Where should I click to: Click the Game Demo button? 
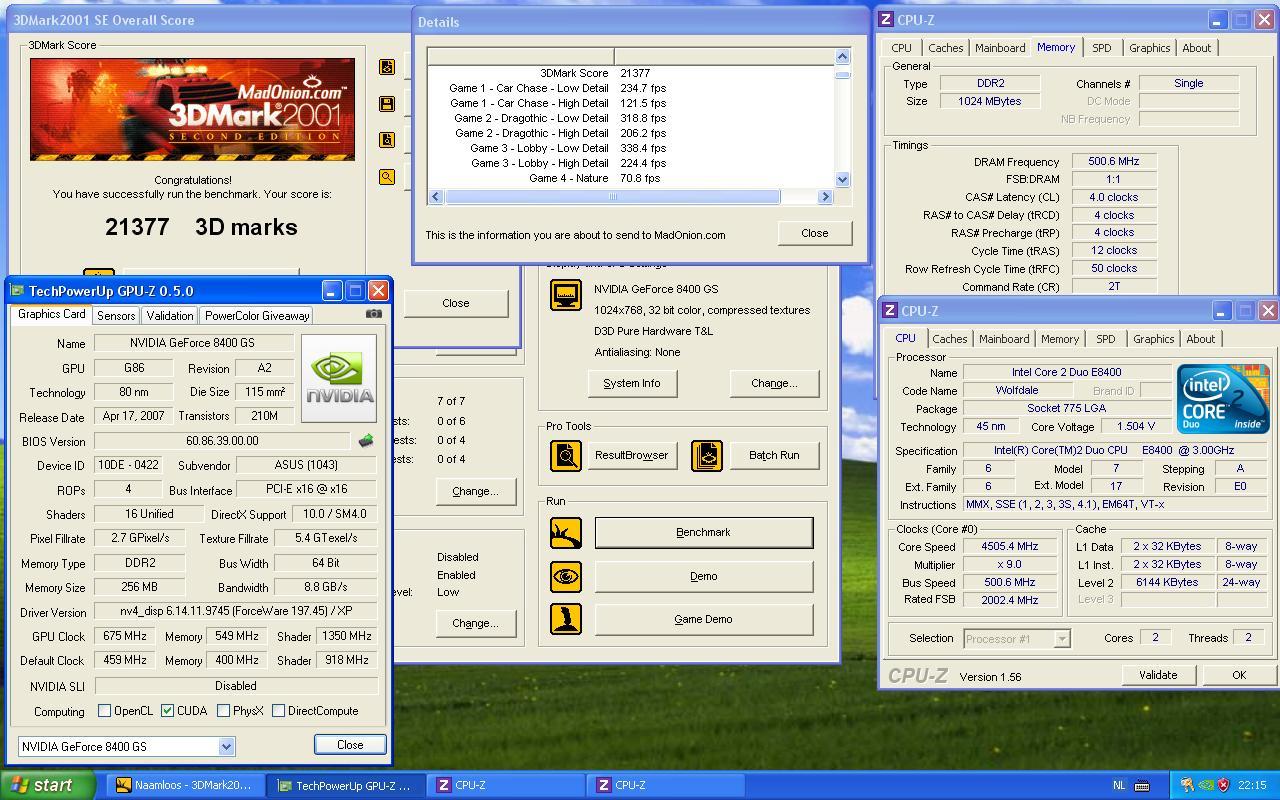[x=703, y=619]
